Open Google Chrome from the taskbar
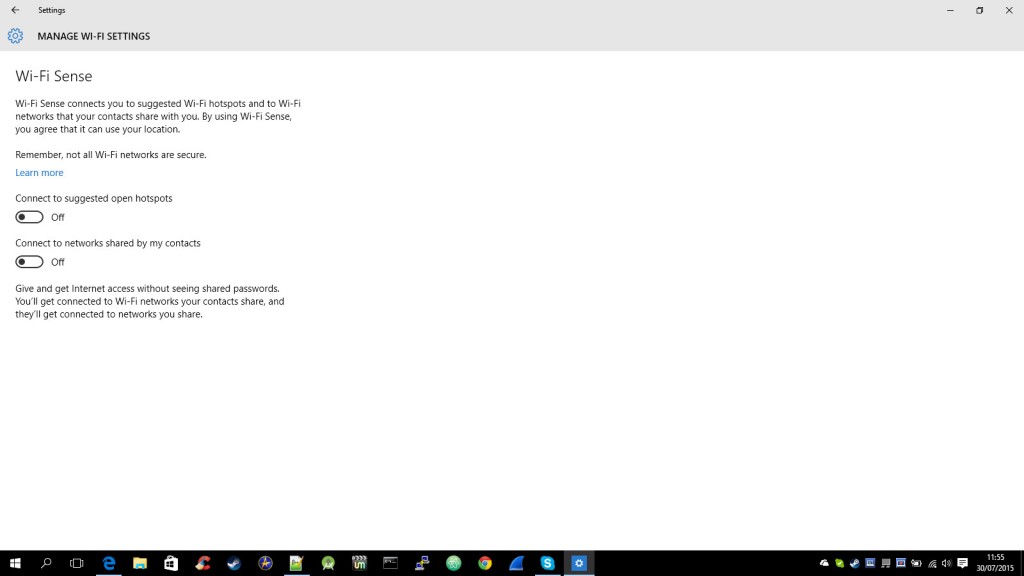The width and height of the screenshot is (1024, 576). click(x=485, y=563)
